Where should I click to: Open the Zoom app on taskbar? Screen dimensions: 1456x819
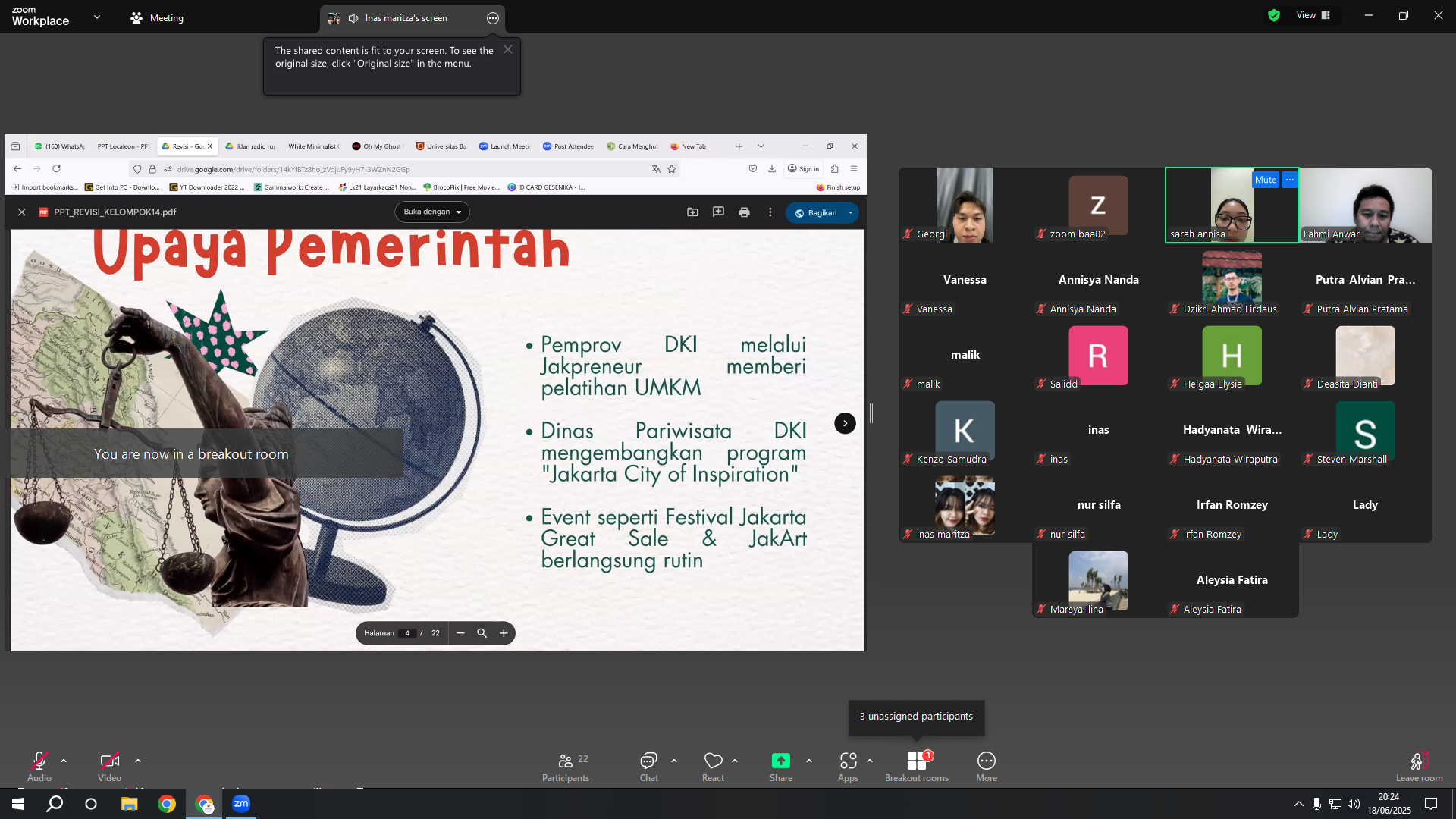[x=241, y=804]
